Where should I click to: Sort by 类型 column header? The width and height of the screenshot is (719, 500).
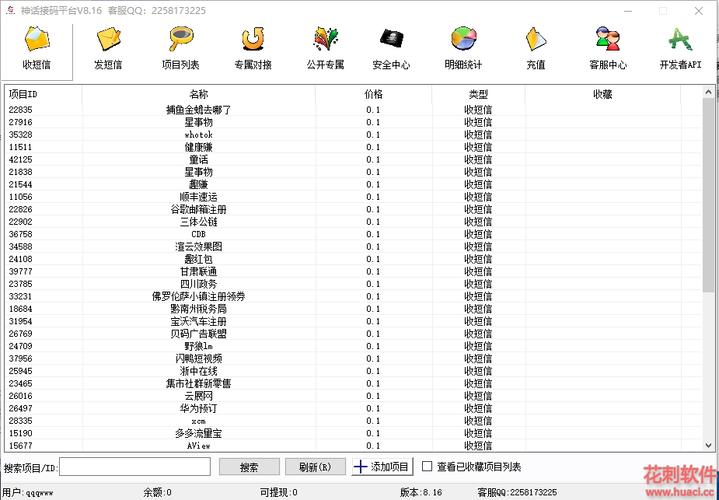point(478,94)
